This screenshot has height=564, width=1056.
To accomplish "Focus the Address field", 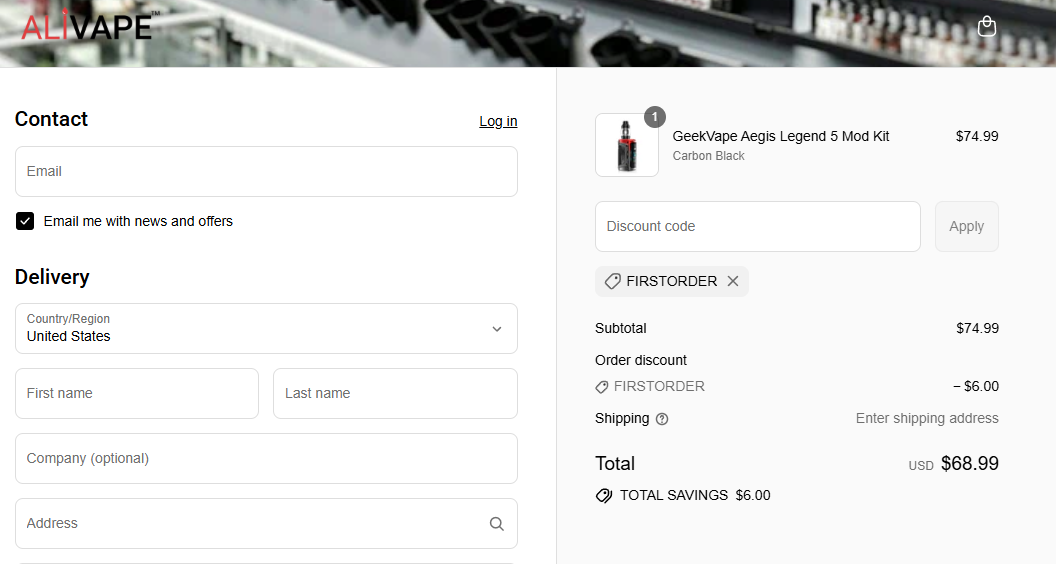I will point(266,524).
